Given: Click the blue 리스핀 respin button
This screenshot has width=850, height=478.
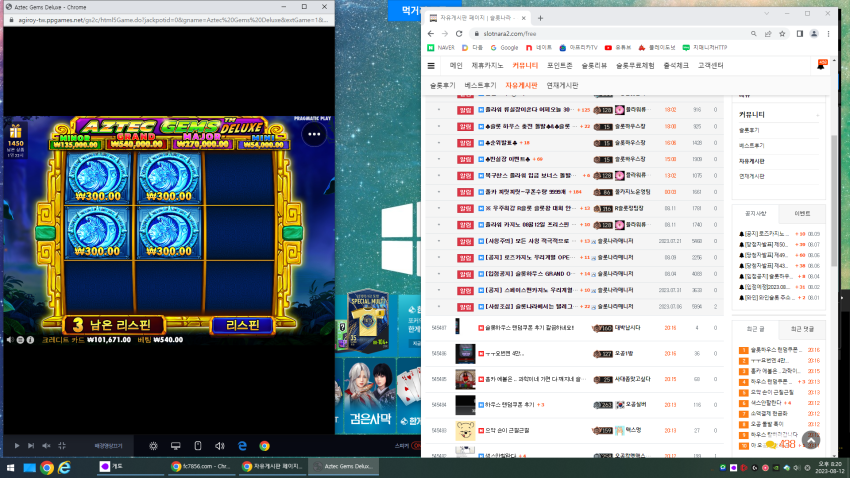Looking at the screenshot, I should coord(242,325).
